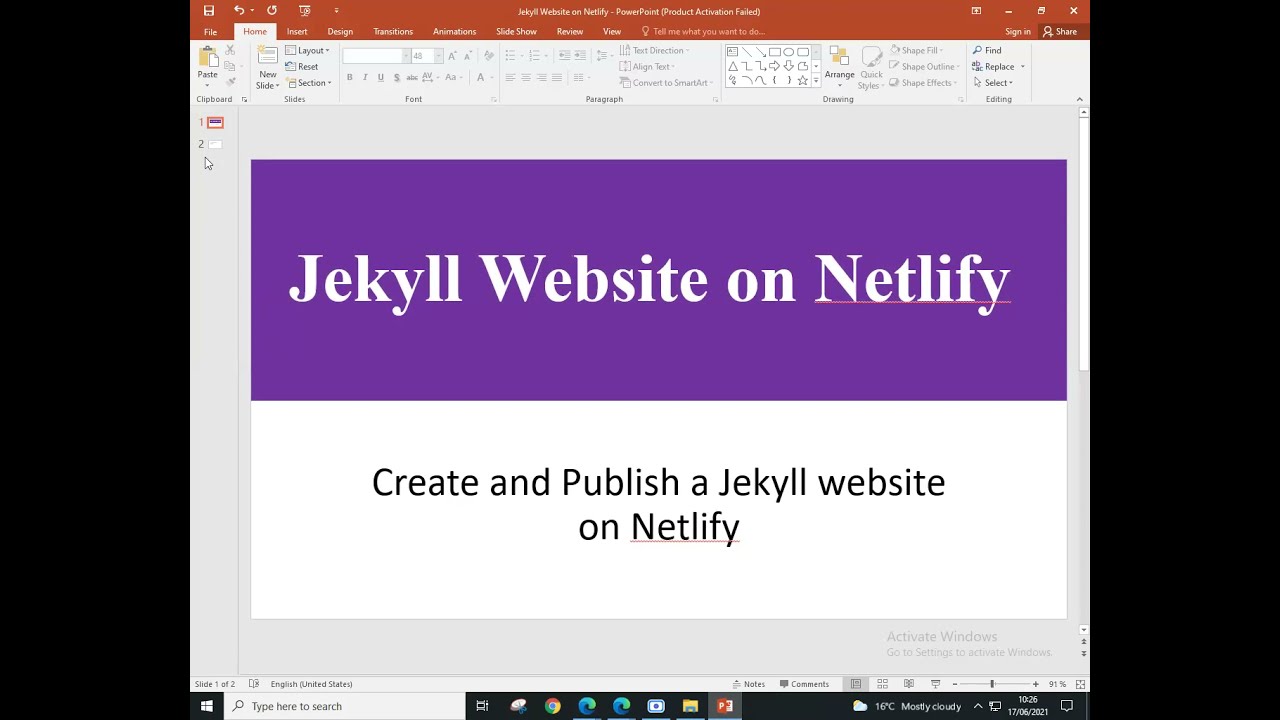Screen dimensions: 1280x720
Task: Click the Format Painter icon
Action: pos(230,82)
